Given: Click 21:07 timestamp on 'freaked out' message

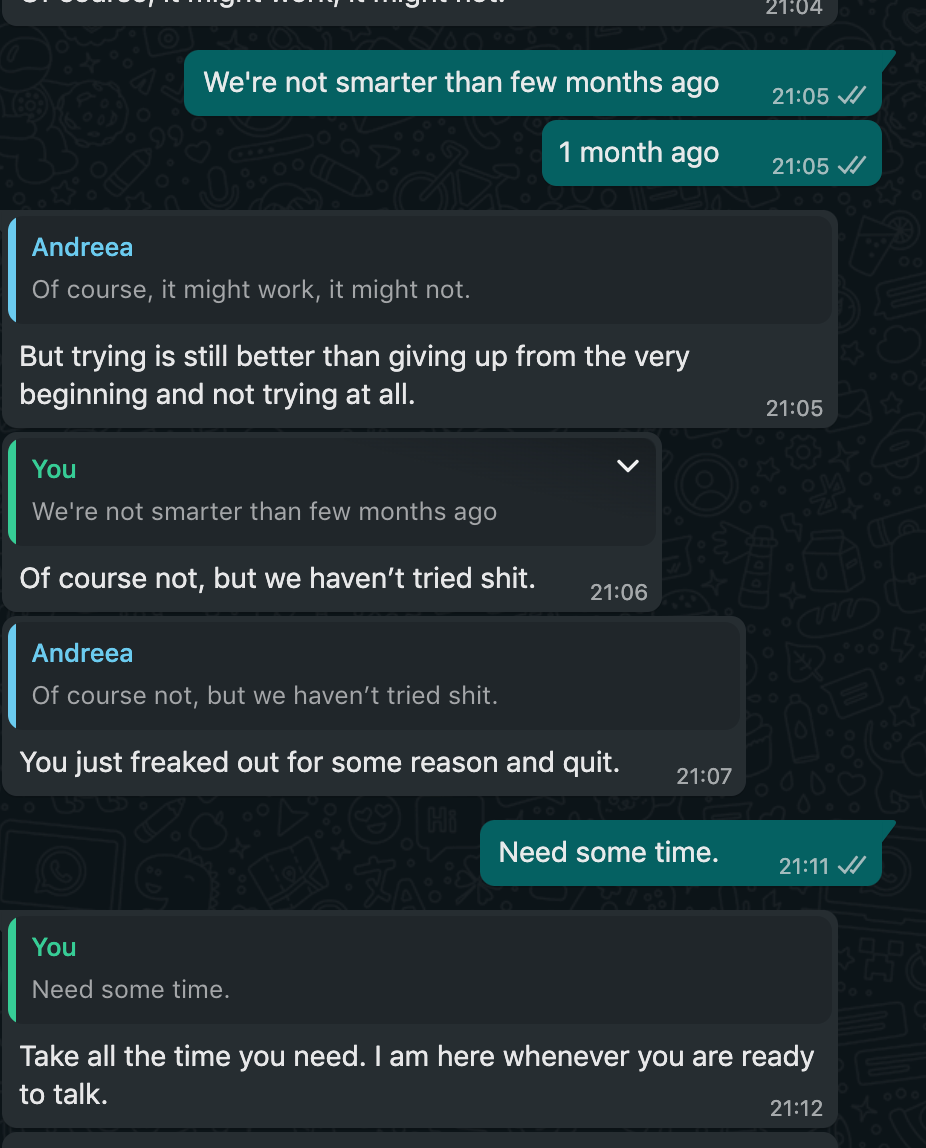Looking at the screenshot, I should point(703,776).
